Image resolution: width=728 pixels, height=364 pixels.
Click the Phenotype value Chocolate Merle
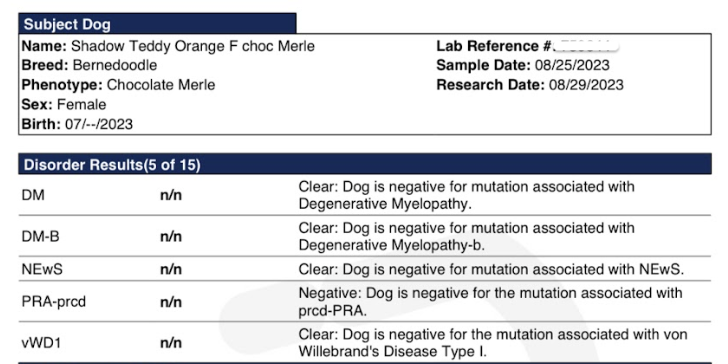(x=161, y=85)
